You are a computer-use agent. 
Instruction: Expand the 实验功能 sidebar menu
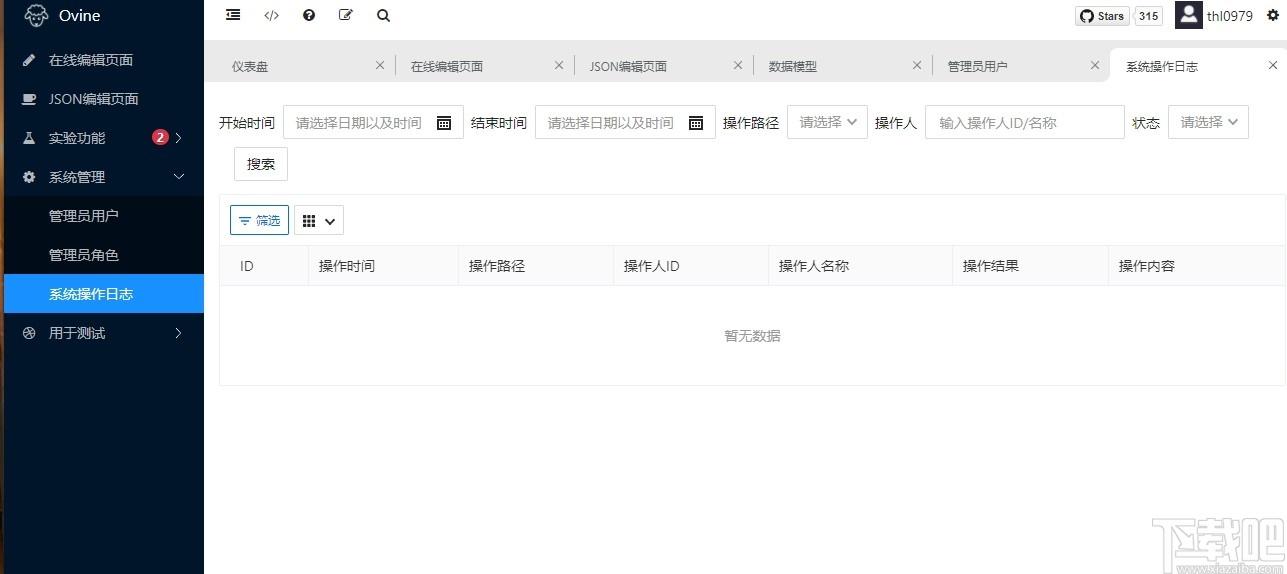click(x=102, y=138)
